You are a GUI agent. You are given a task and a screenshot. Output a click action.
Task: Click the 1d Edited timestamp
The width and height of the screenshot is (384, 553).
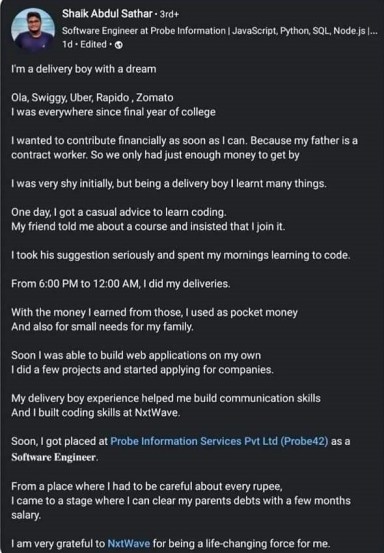click(84, 45)
